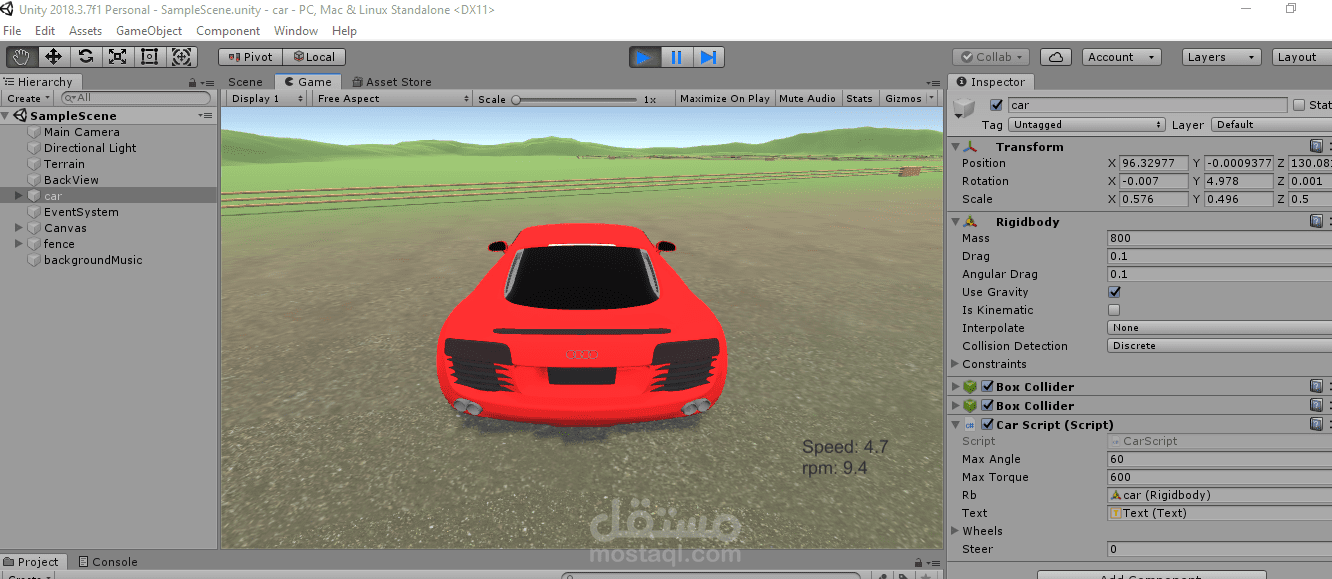Screen dimensions: 1332x579
Task: Toggle Mute Audio in Game view
Action: tap(807, 99)
